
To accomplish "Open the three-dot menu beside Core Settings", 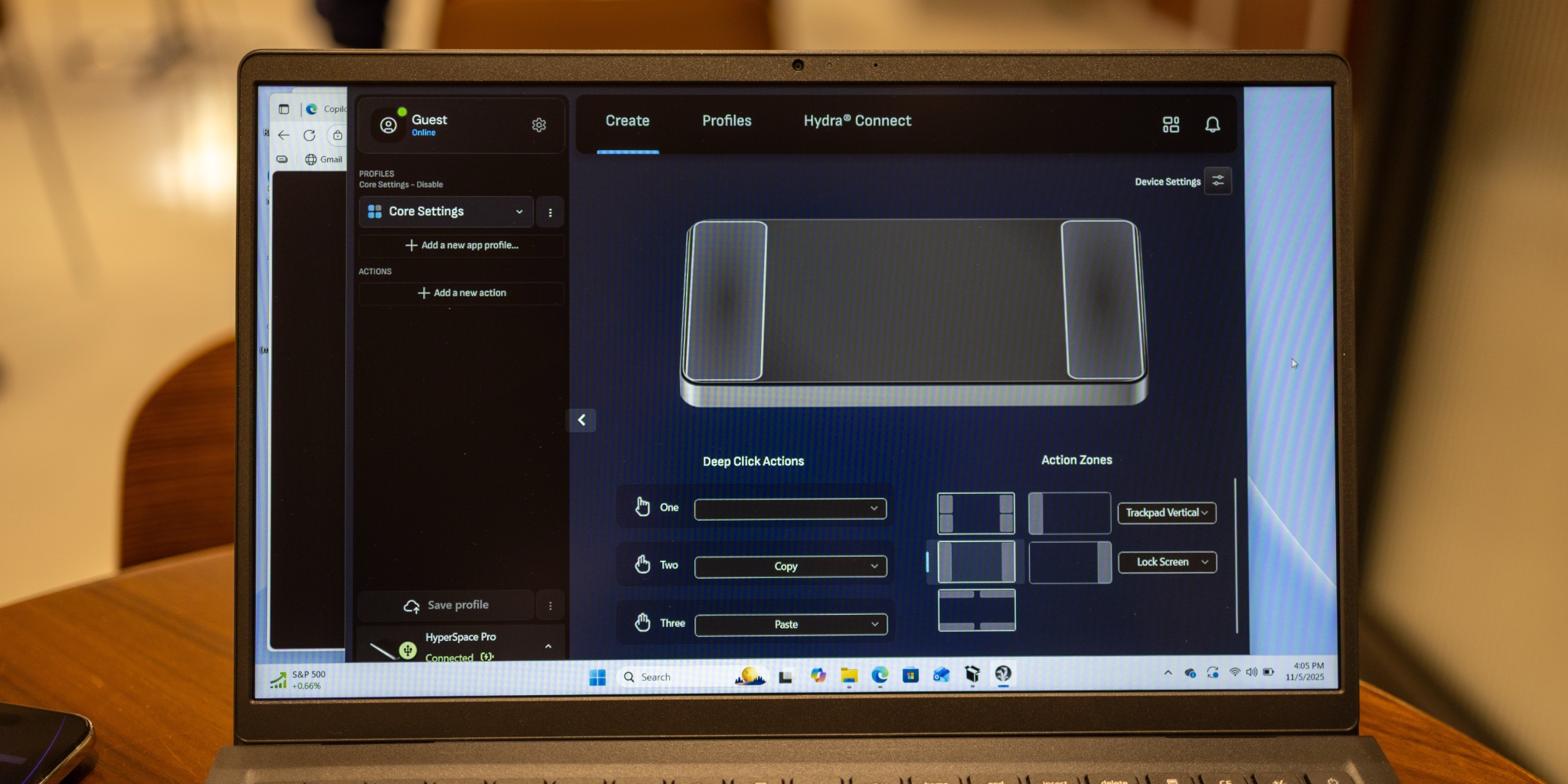I will tap(549, 212).
